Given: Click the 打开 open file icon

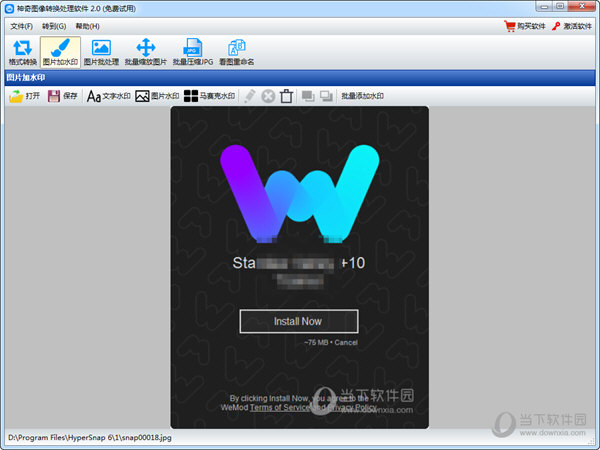Looking at the screenshot, I should coord(24,96).
